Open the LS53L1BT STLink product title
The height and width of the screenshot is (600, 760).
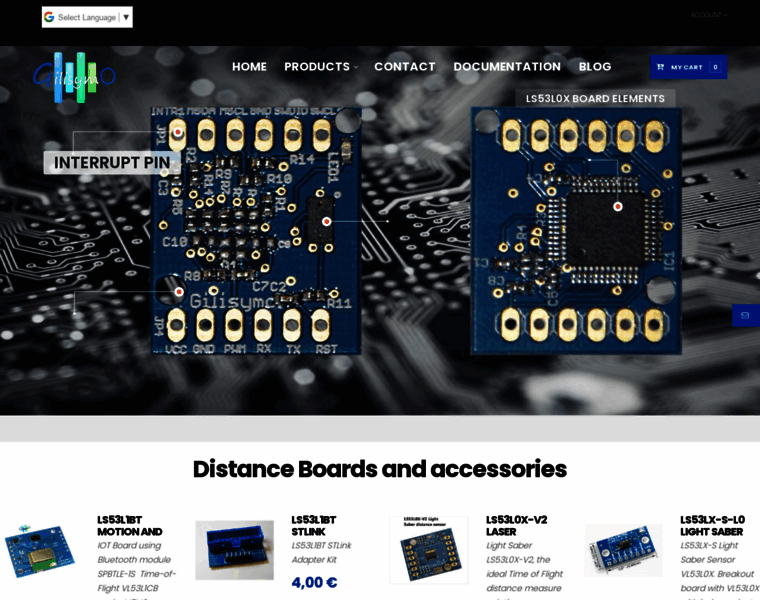pos(314,526)
